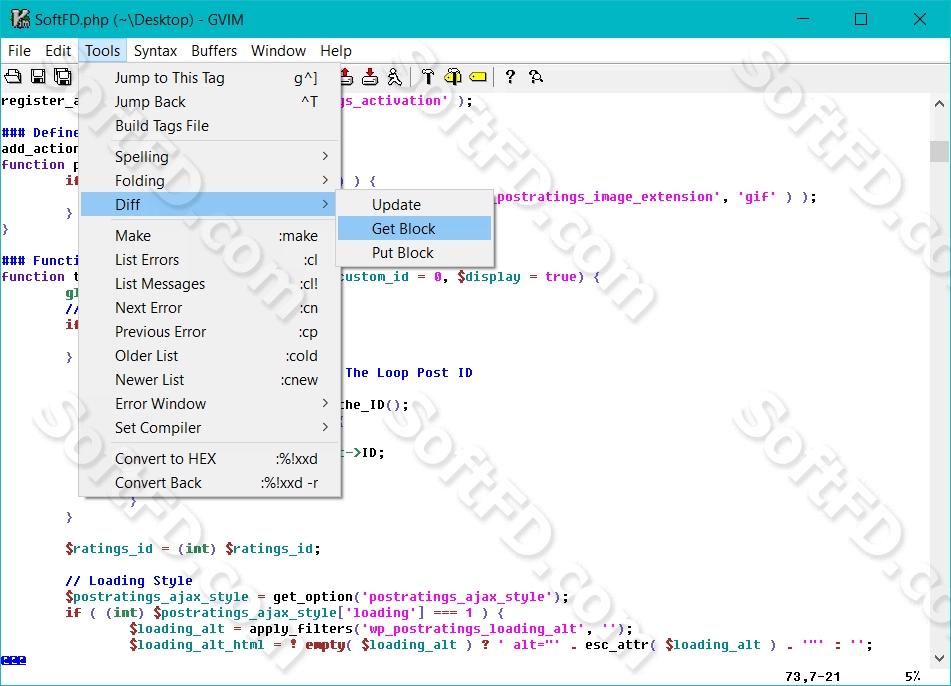The image size is (951, 686).
Task: Click "The Loop Post ID" comment text
Action: [409, 372]
